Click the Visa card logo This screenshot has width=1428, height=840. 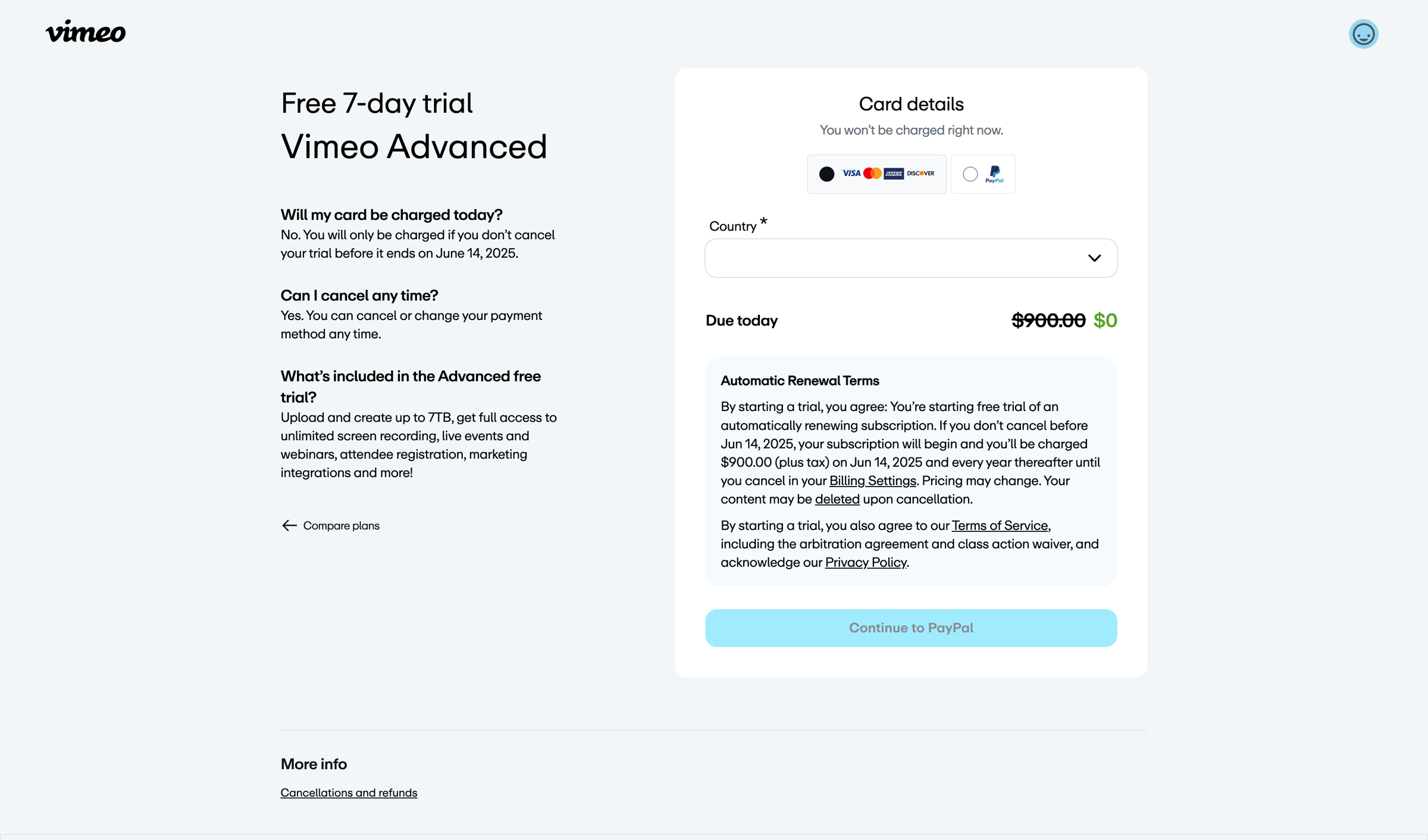(x=851, y=173)
